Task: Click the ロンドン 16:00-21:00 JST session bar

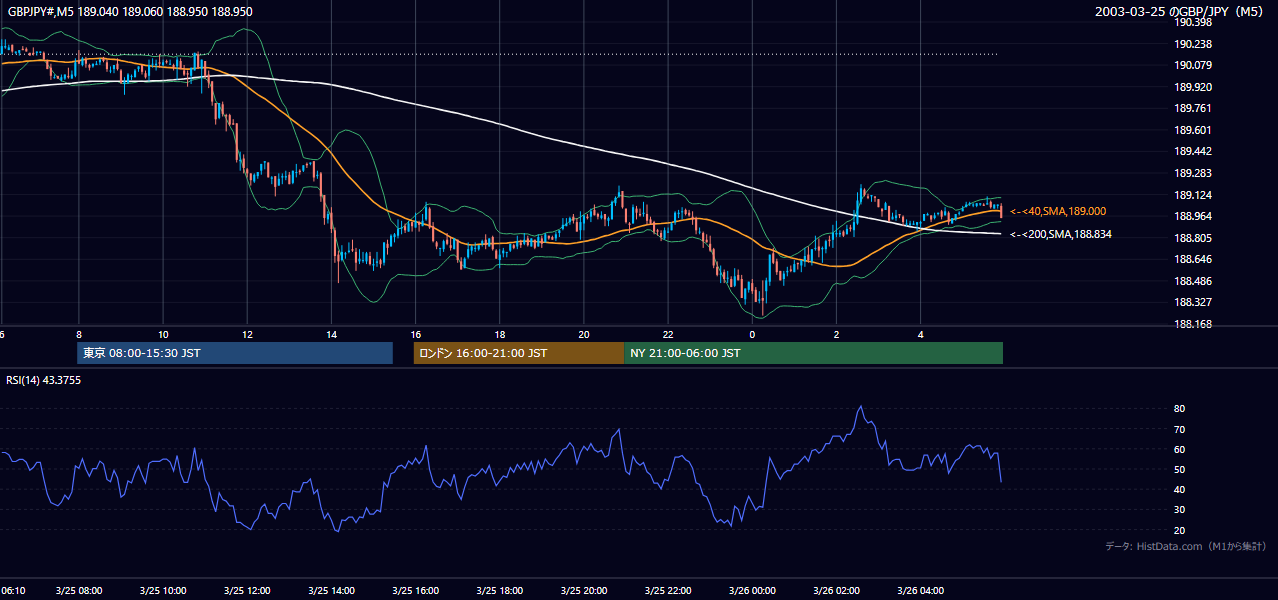Action: pyautogui.click(x=519, y=353)
